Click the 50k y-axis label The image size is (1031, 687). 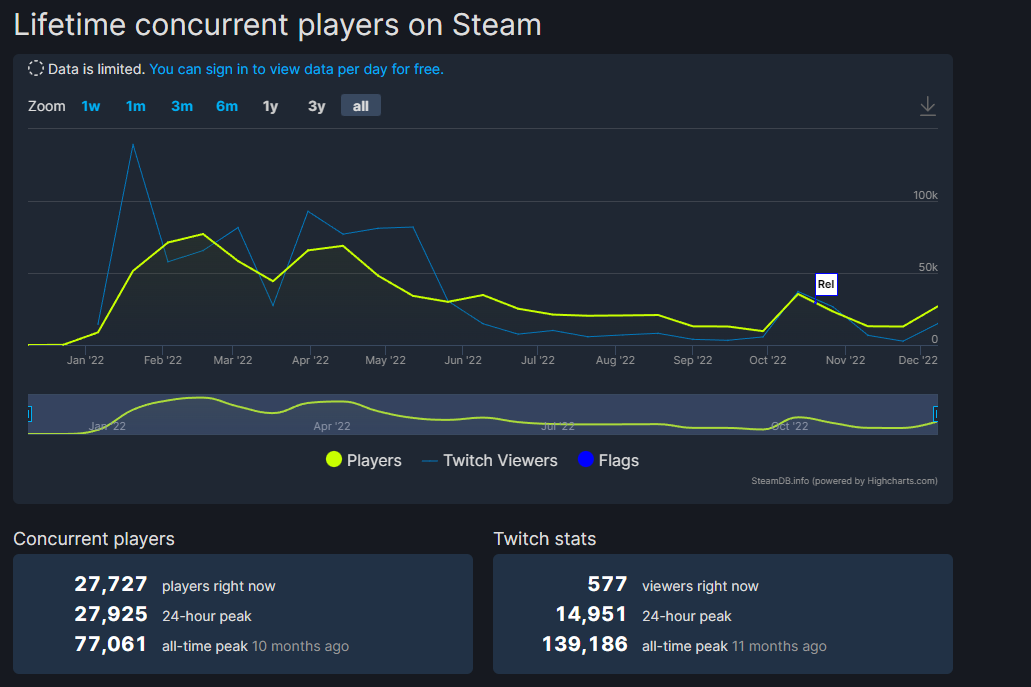point(928,267)
